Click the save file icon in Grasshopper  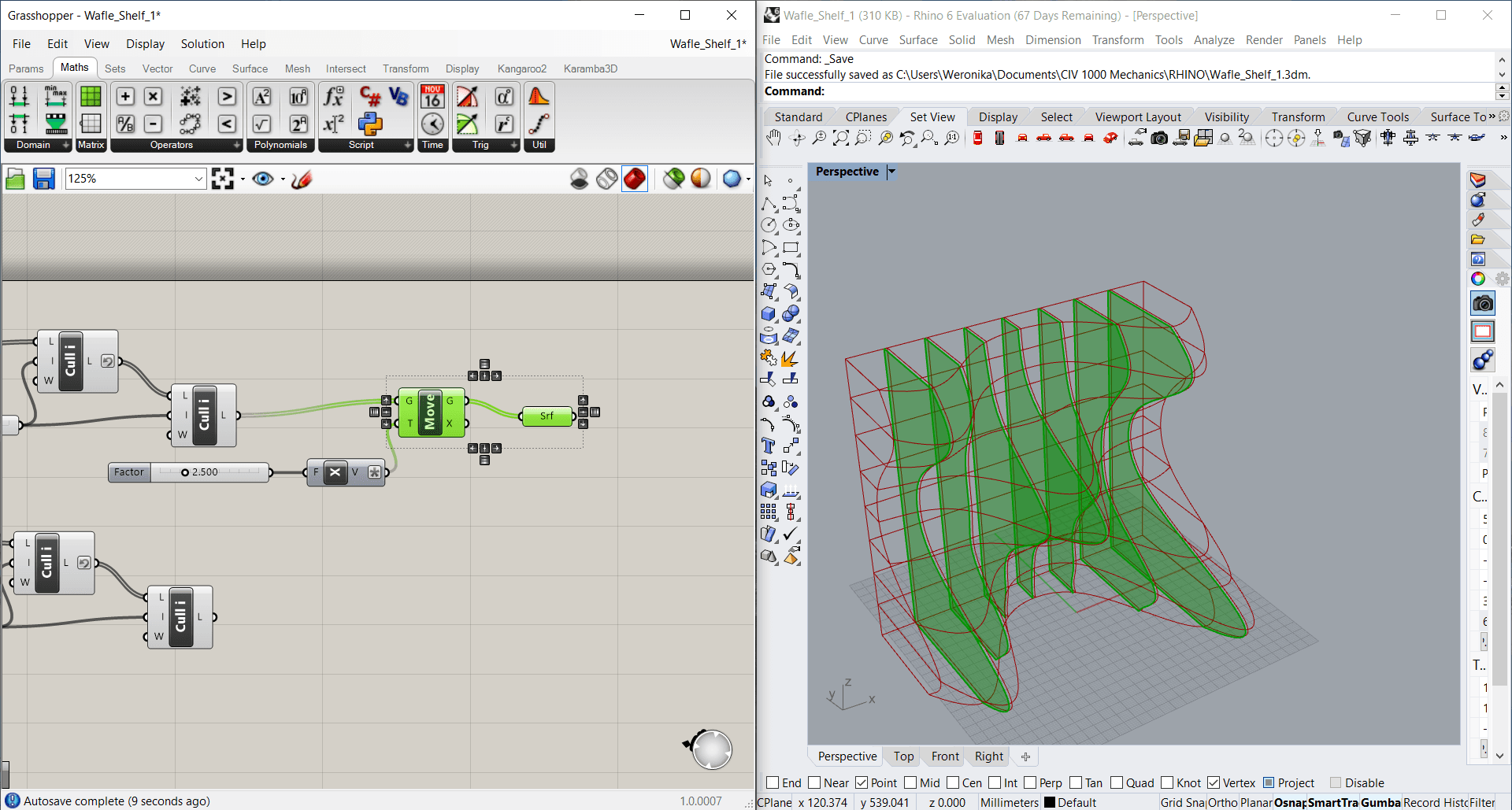tap(43, 179)
